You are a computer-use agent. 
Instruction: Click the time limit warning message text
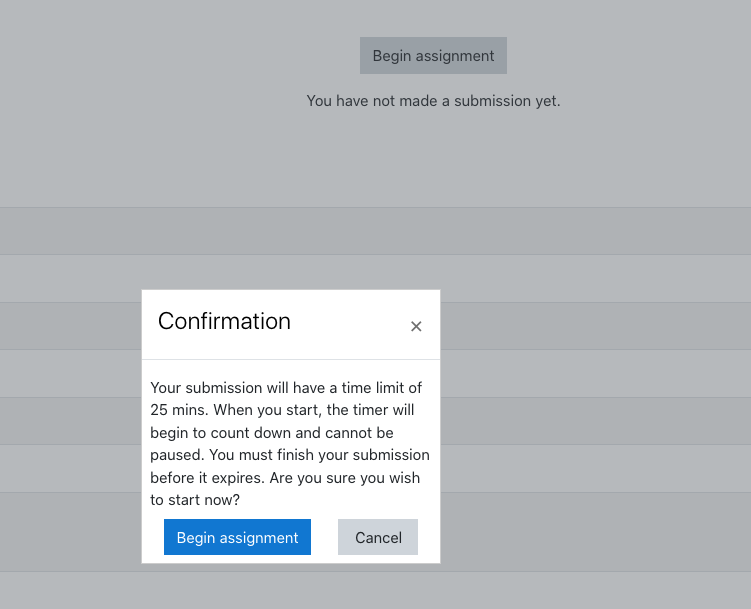pyautogui.click(x=290, y=443)
